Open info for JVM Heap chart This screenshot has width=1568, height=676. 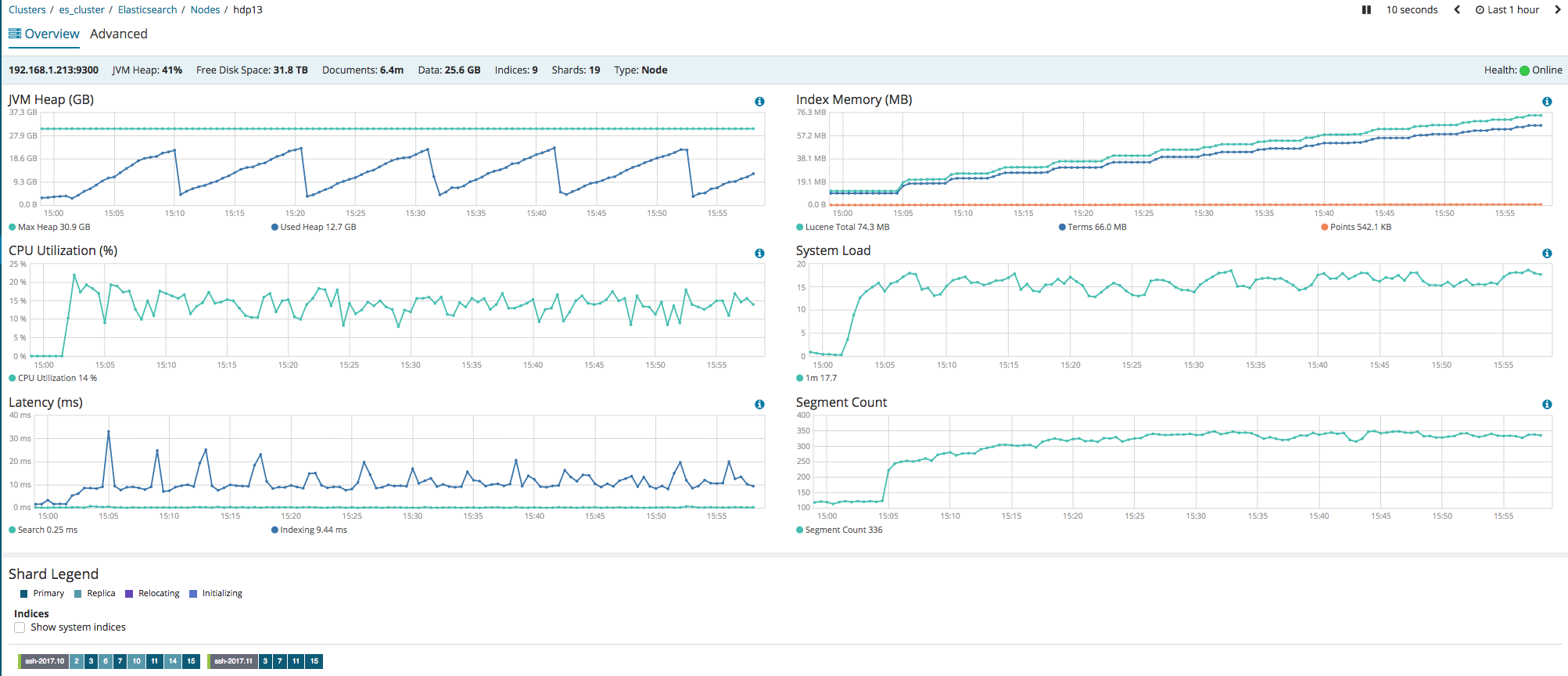[759, 102]
